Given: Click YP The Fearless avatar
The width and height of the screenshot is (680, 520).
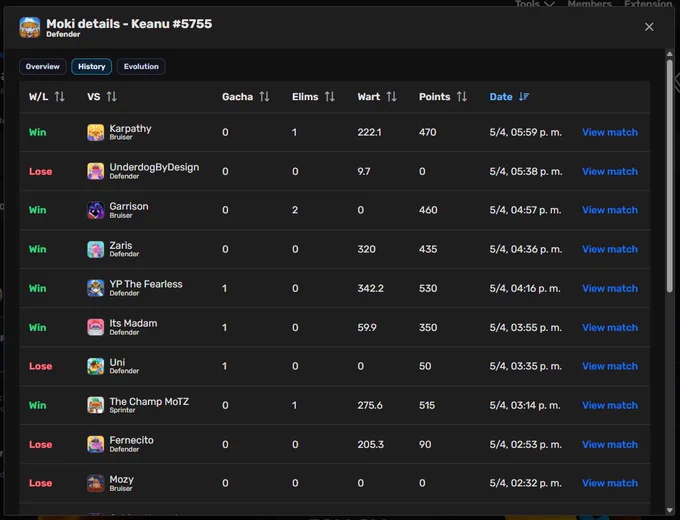Looking at the screenshot, I should coord(95,288).
